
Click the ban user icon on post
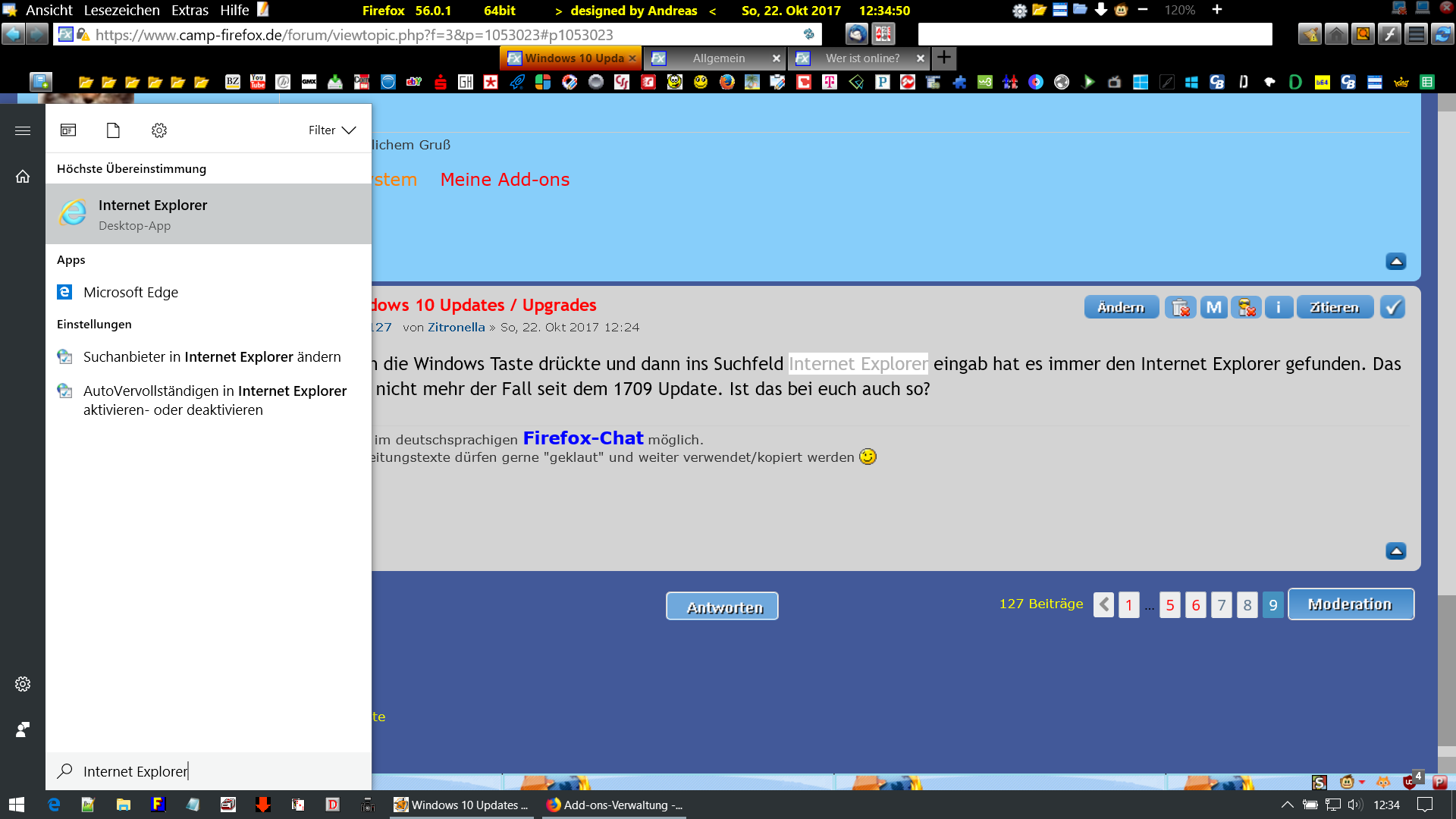(1246, 307)
